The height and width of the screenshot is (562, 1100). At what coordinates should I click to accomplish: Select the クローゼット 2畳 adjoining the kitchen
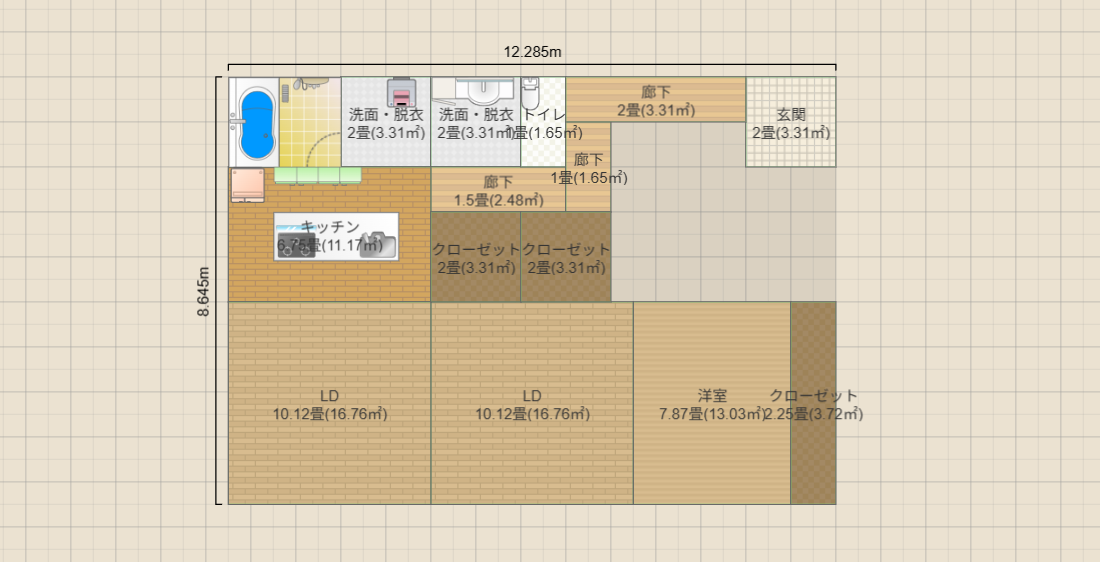click(x=476, y=257)
